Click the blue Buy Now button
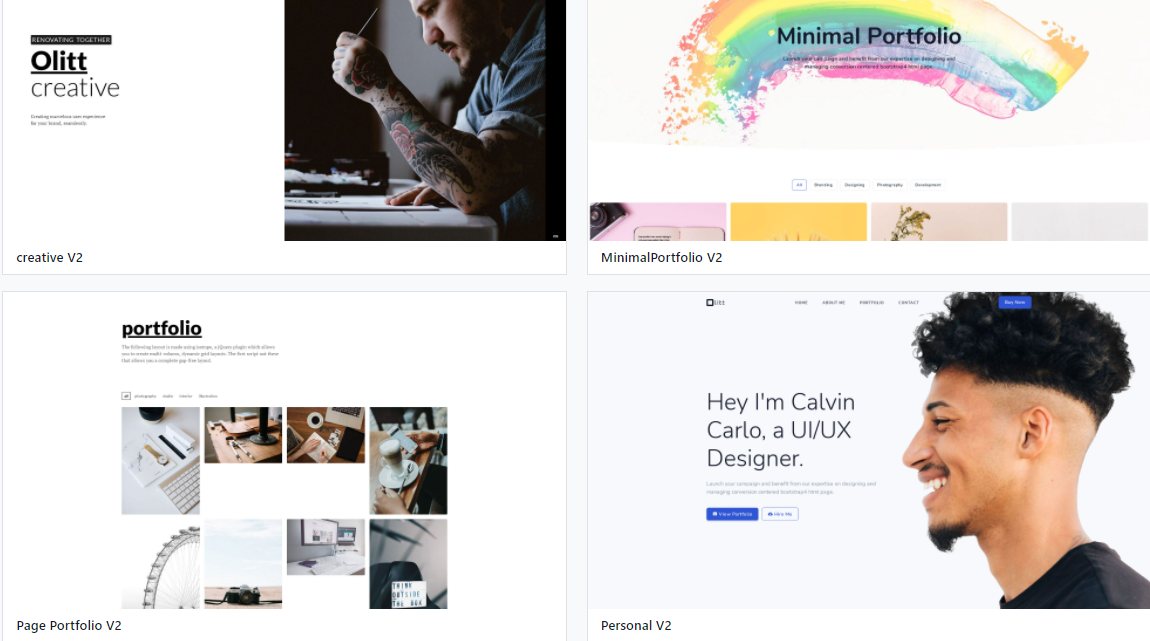Viewport: 1150px width, 641px height. pyautogui.click(x=1014, y=302)
